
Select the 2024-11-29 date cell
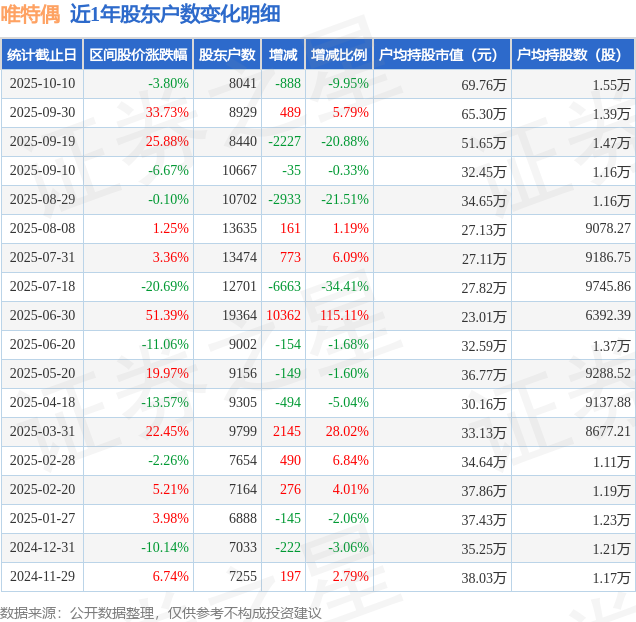42,577
